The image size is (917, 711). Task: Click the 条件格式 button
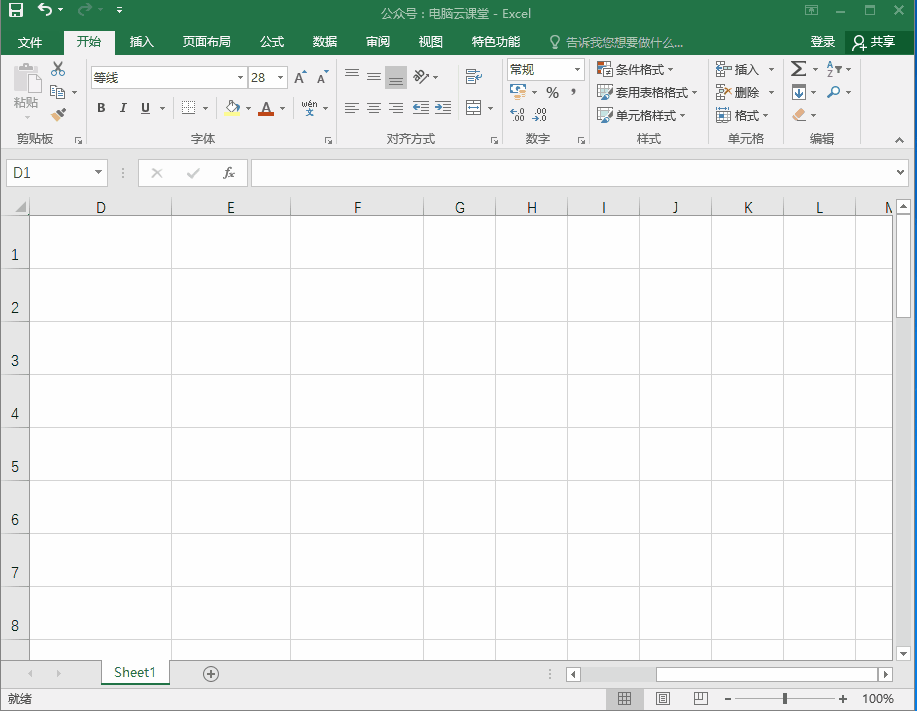click(x=635, y=70)
